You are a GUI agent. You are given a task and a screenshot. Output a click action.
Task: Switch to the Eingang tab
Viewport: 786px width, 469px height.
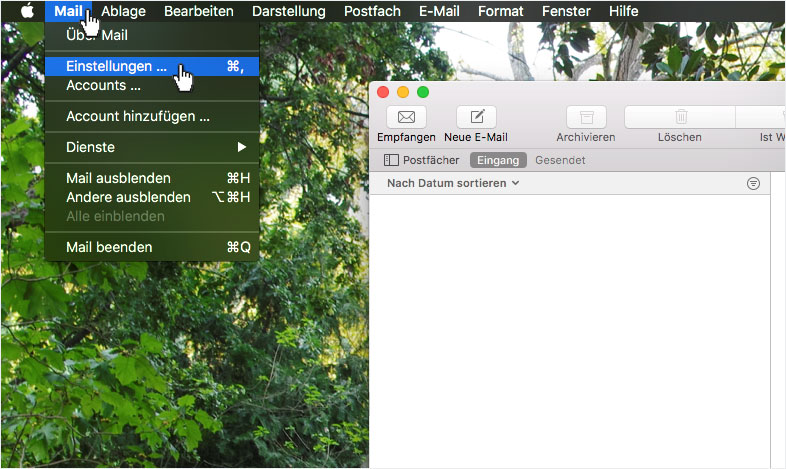coord(498,160)
